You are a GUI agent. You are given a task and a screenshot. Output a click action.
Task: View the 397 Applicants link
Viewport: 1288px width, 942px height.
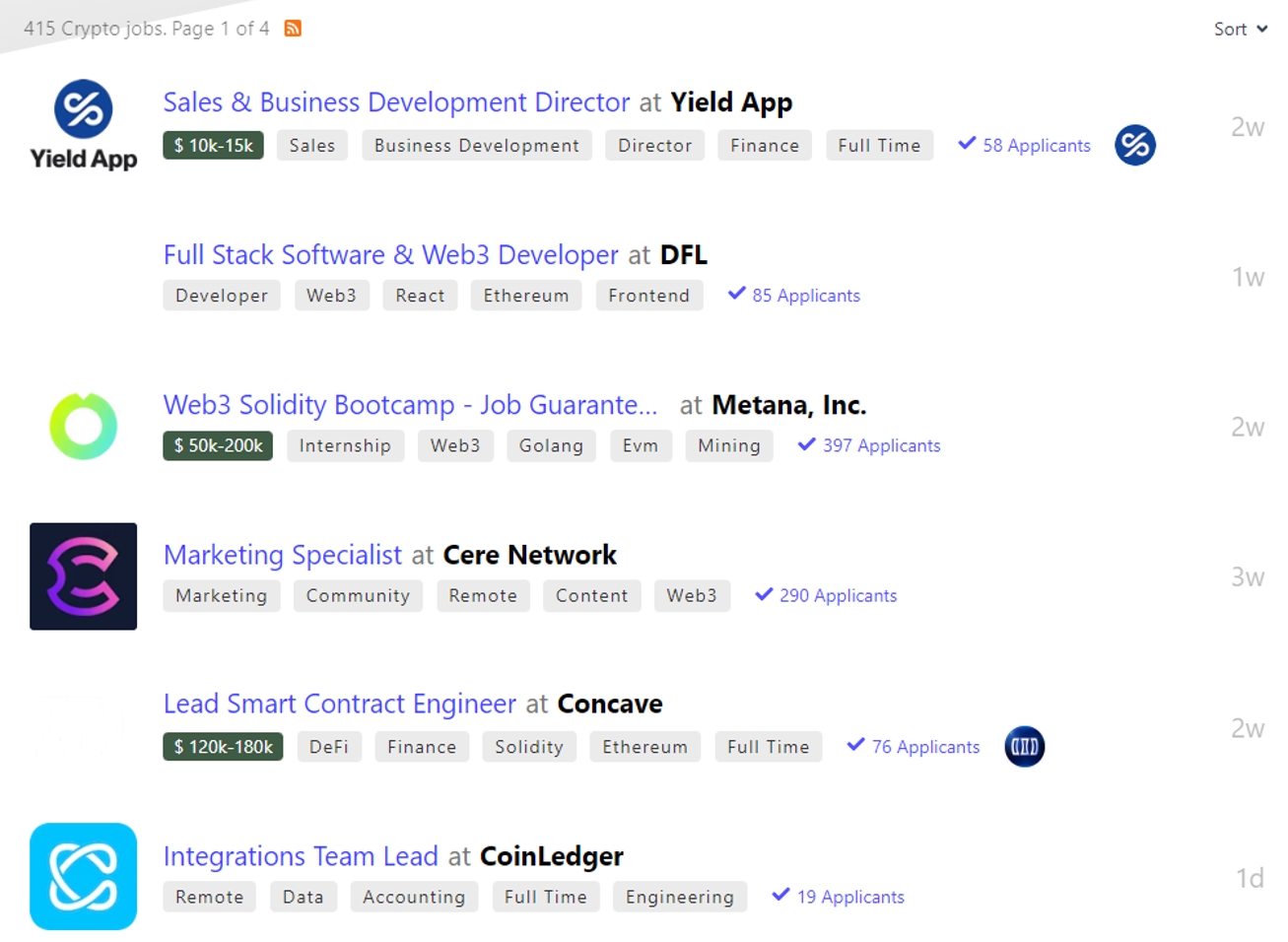(x=869, y=445)
